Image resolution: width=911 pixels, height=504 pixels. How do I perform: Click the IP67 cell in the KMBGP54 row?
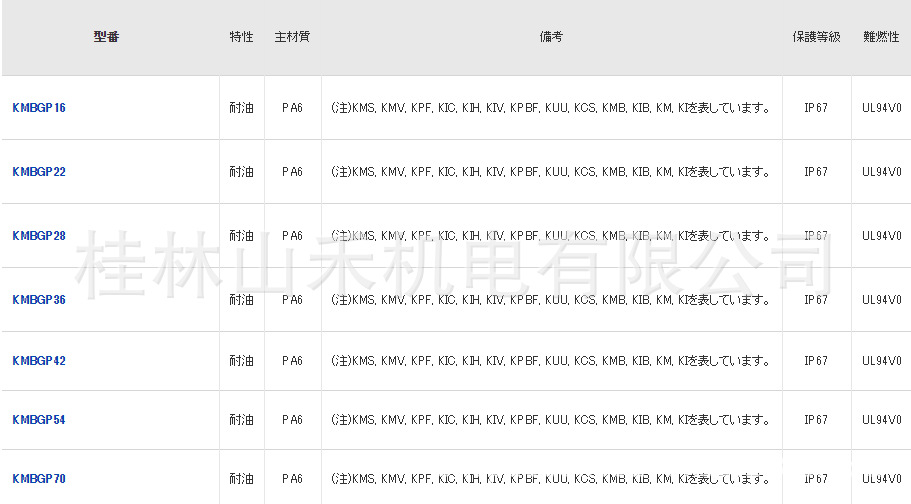point(816,420)
